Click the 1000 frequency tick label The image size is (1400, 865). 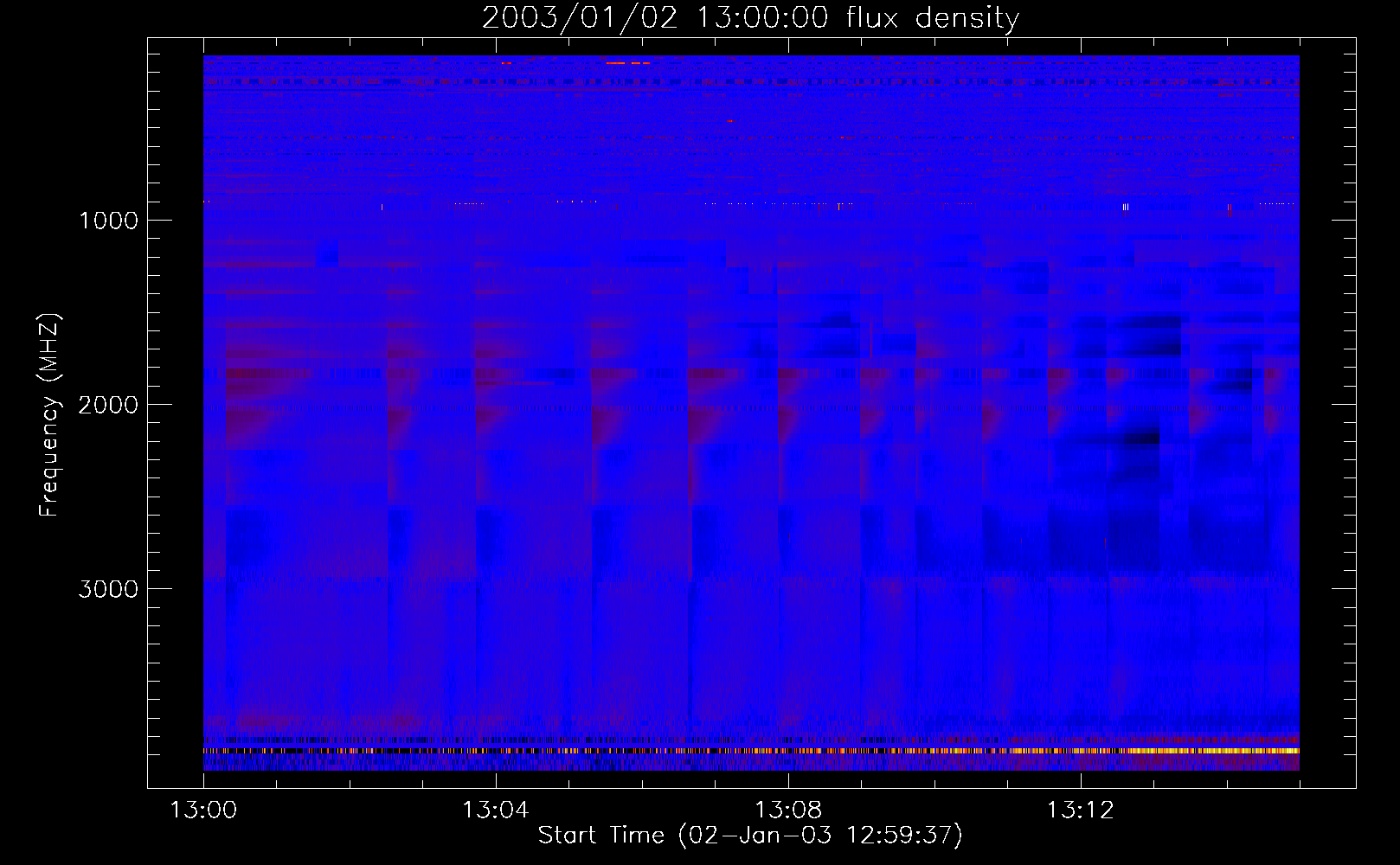108,221
